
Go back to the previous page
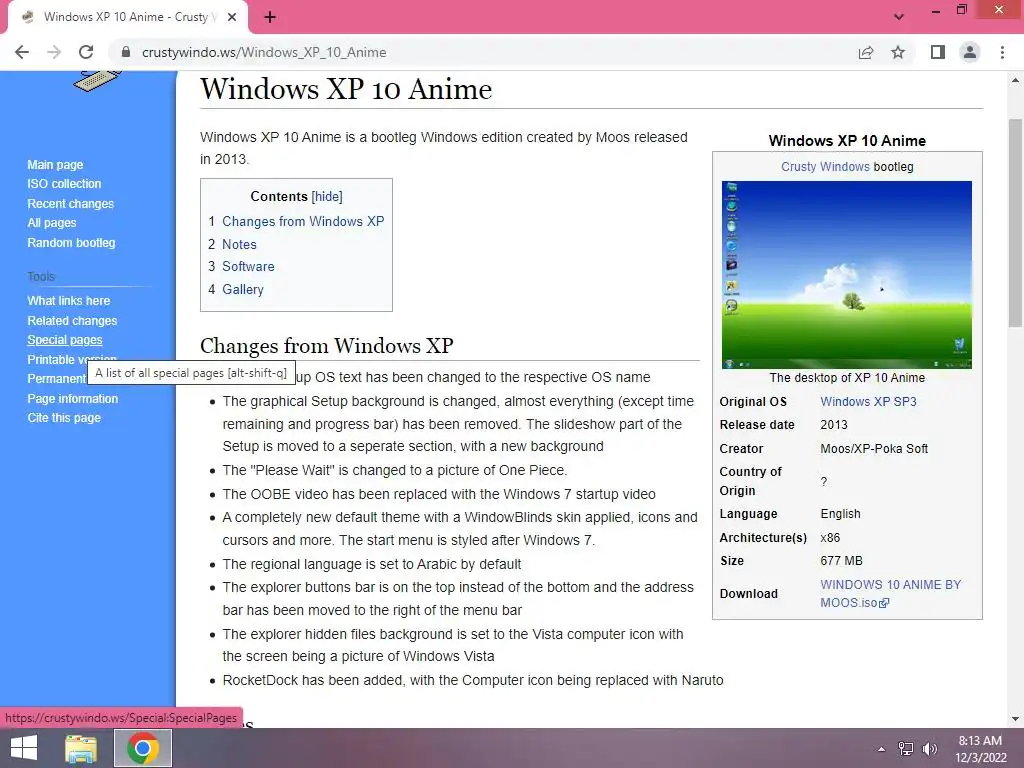point(22,52)
